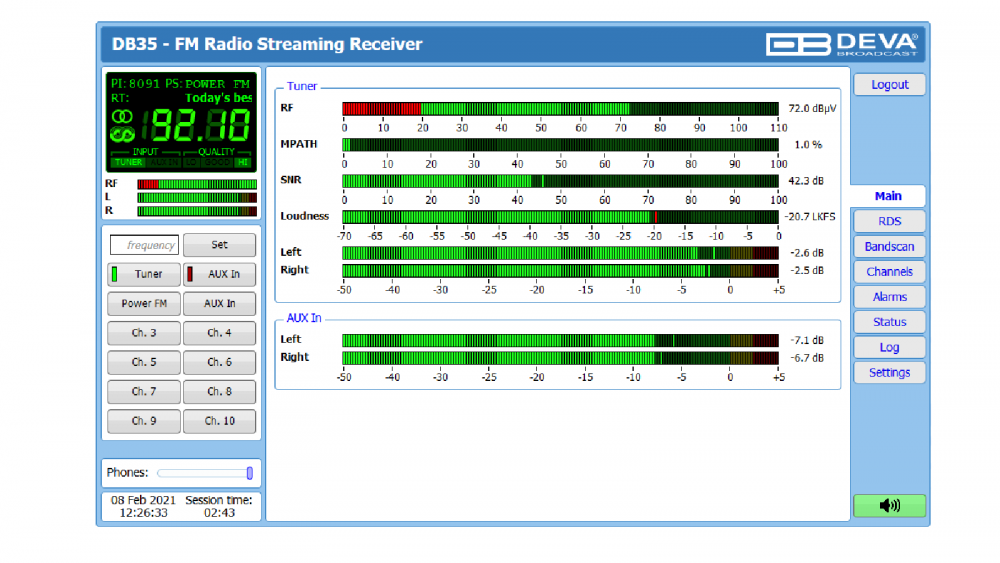
Task: Click the Tuner RF level meter bar
Action: pyautogui.click(x=560, y=108)
